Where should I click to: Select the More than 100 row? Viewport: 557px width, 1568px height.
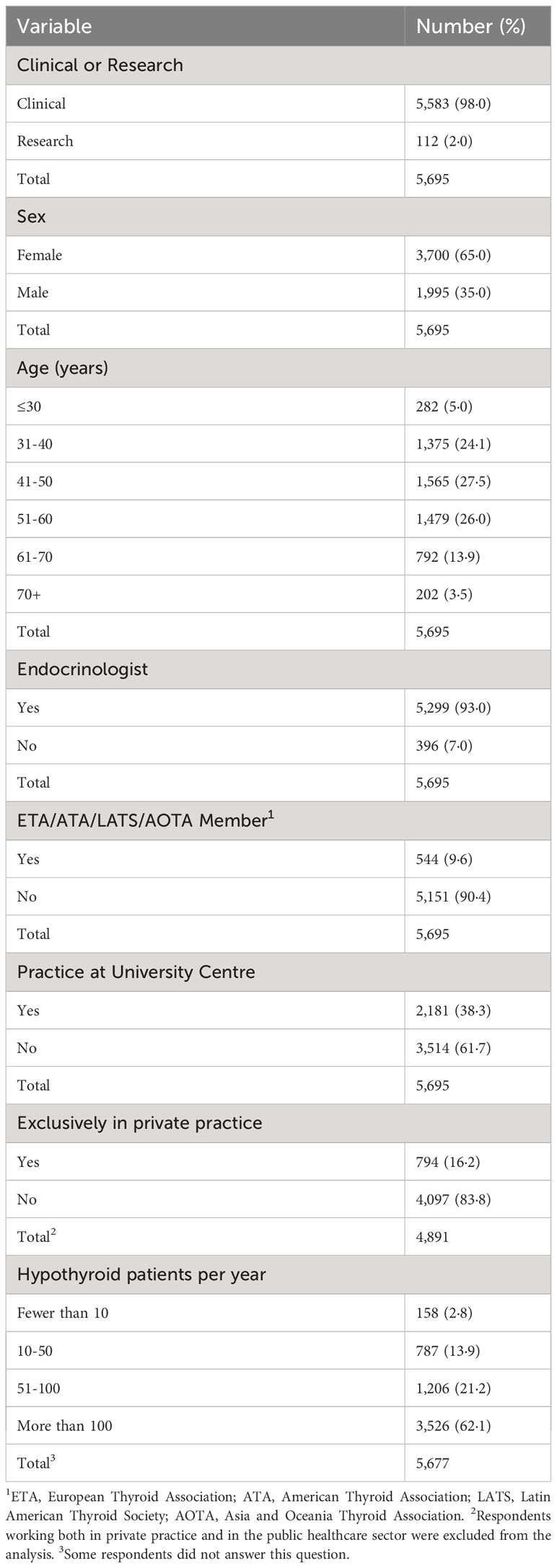pyautogui.click(x=278, y=1426)
